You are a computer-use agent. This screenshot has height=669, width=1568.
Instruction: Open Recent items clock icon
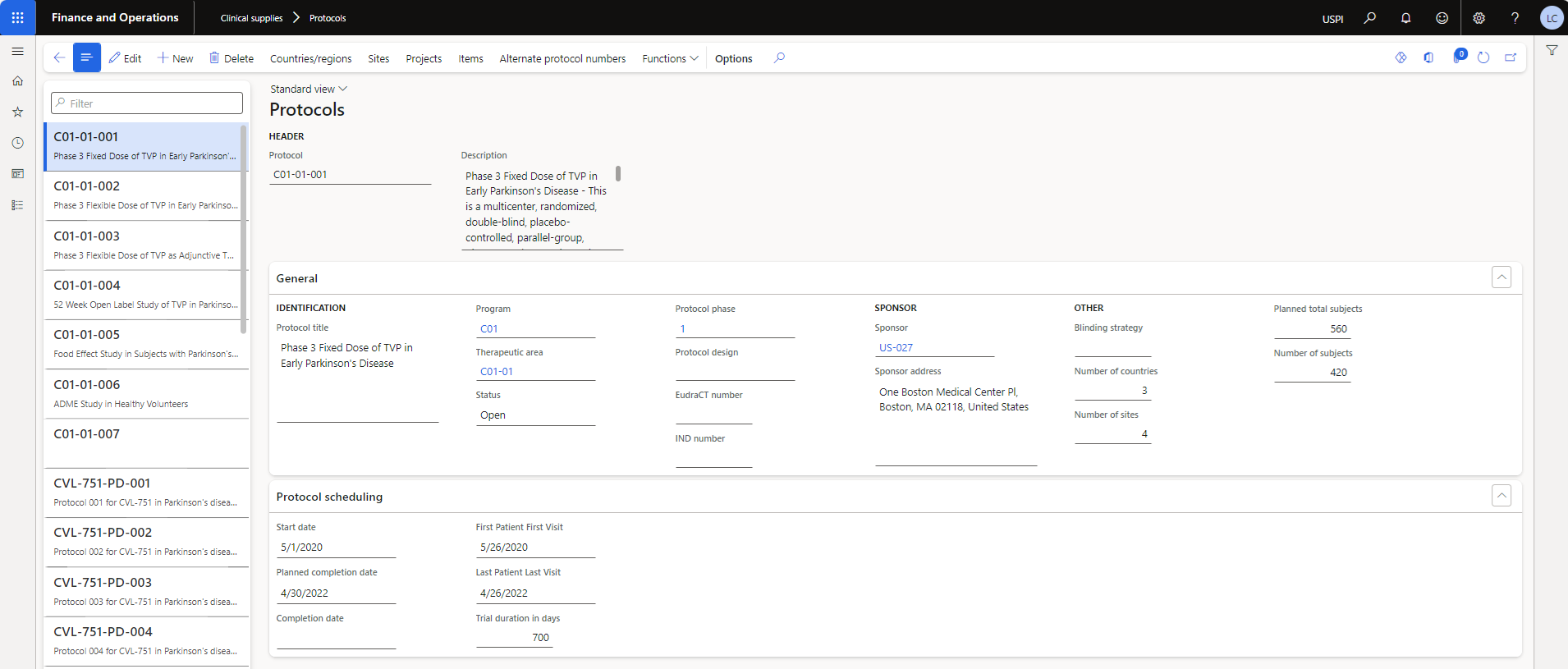pyautogui.click(x=17, y=143)
